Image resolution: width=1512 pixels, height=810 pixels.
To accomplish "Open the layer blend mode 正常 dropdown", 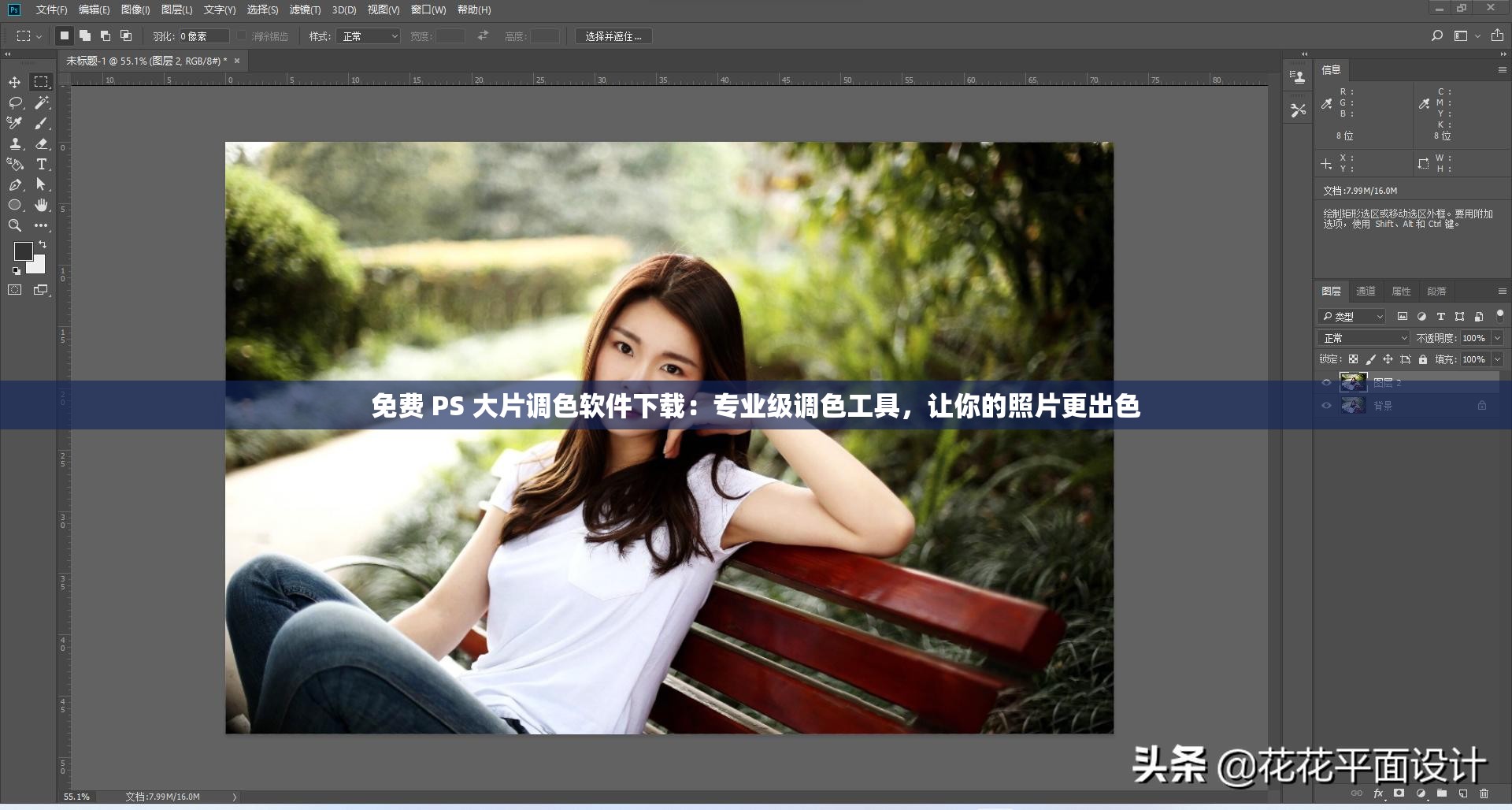I will pyautogui.click(x=1363, y=338).
